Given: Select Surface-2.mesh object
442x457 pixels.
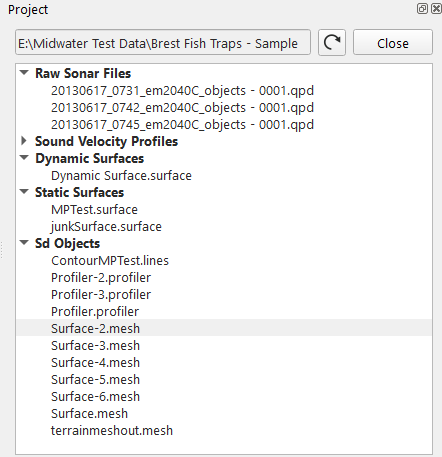Looking at the screenshot, I should pos(95,329).
